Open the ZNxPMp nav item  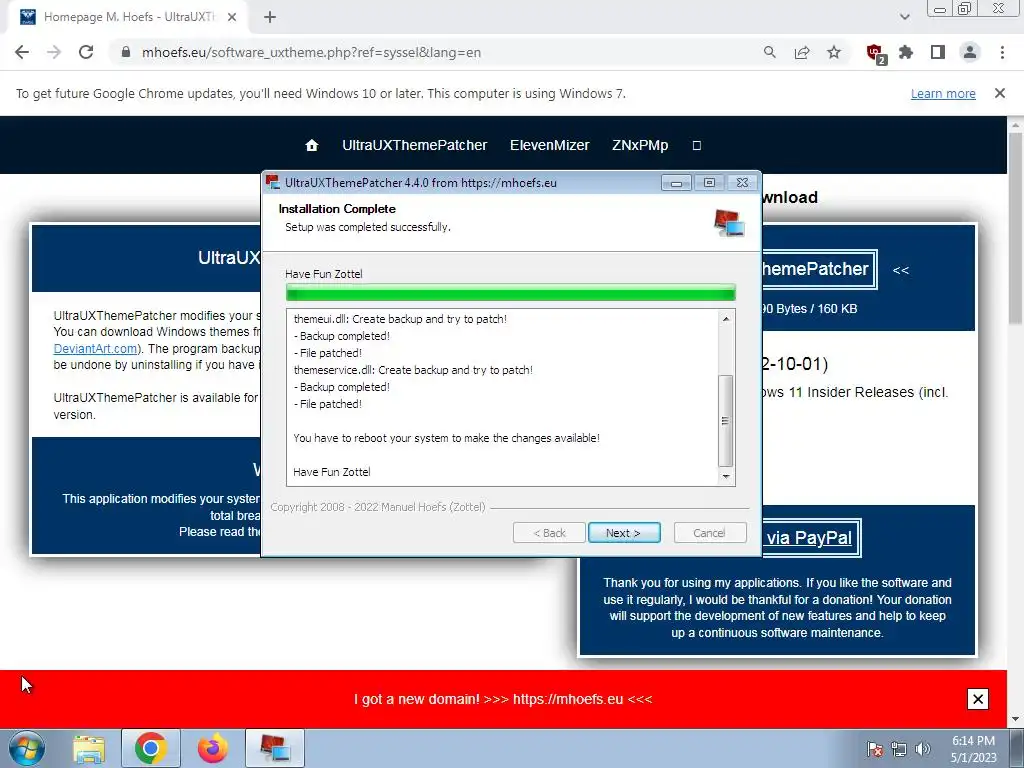(x=640, y=145)
